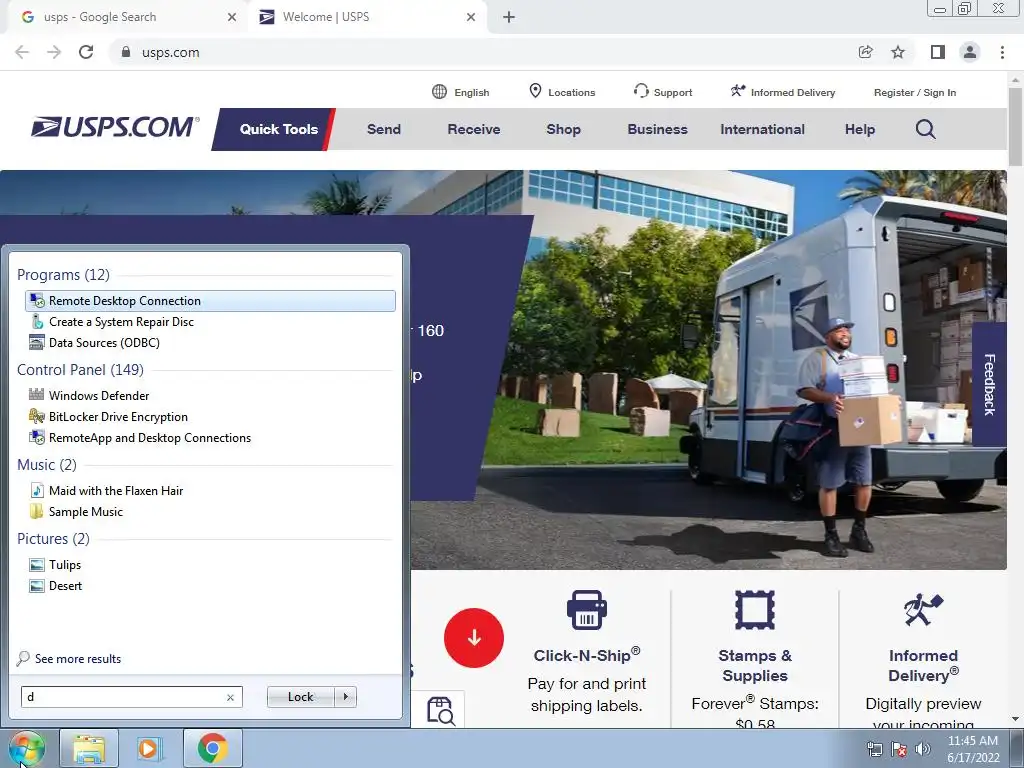Open the USPS site search magnifier
Image resolution: width=1024 pixels, height=768 pixels.
click(x=925, y=129)
